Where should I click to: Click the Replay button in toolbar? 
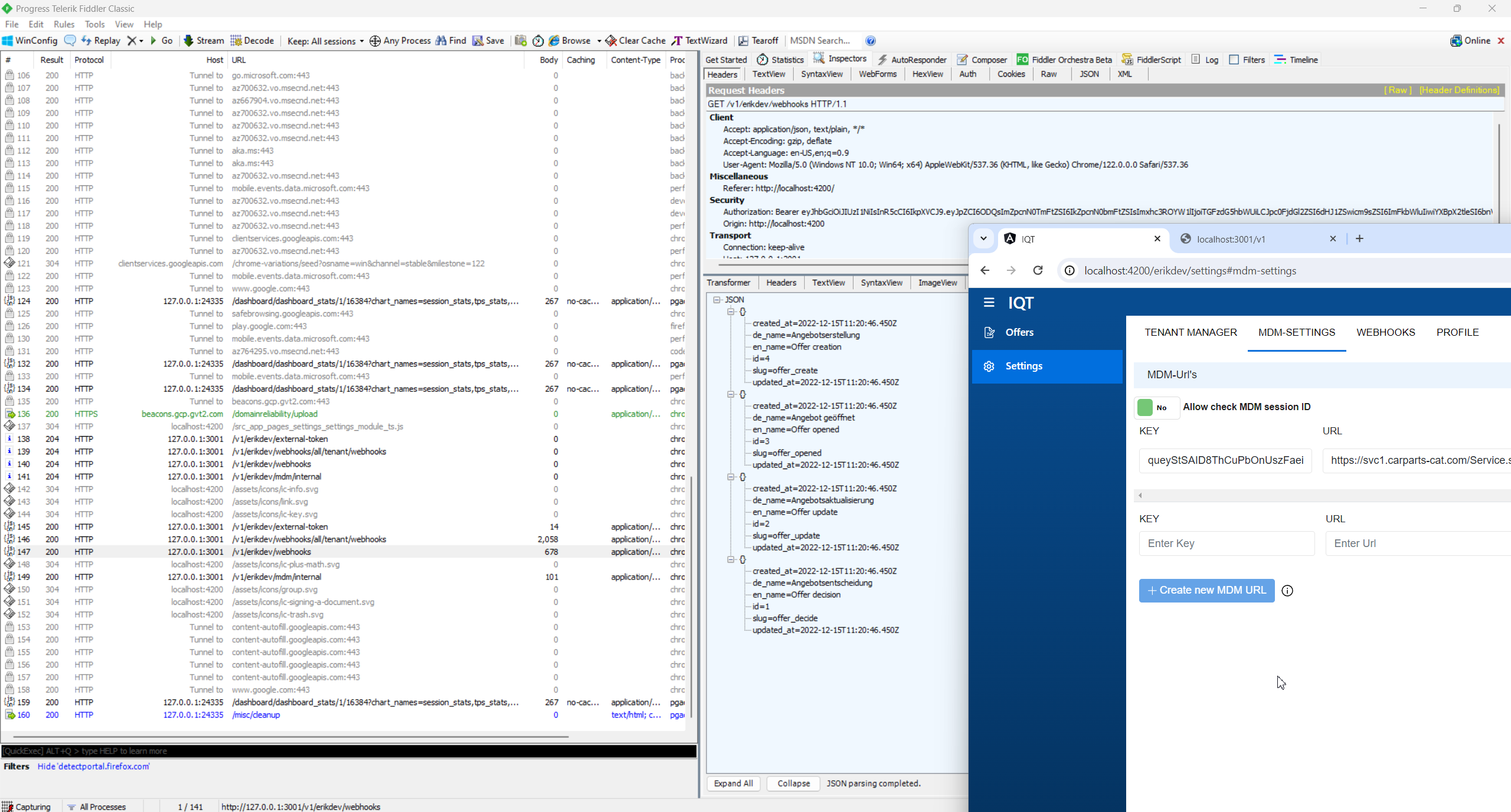[x=101, y=41]
